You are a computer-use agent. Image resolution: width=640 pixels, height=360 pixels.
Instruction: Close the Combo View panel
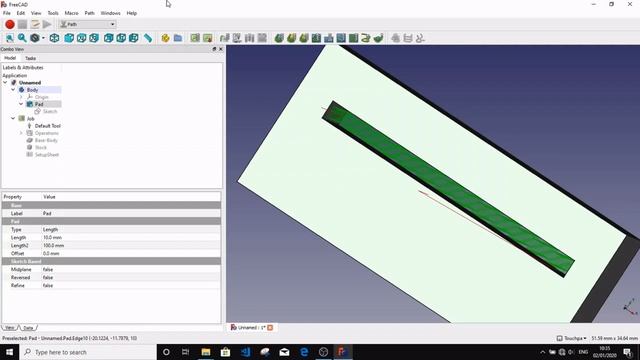(221, 49)
